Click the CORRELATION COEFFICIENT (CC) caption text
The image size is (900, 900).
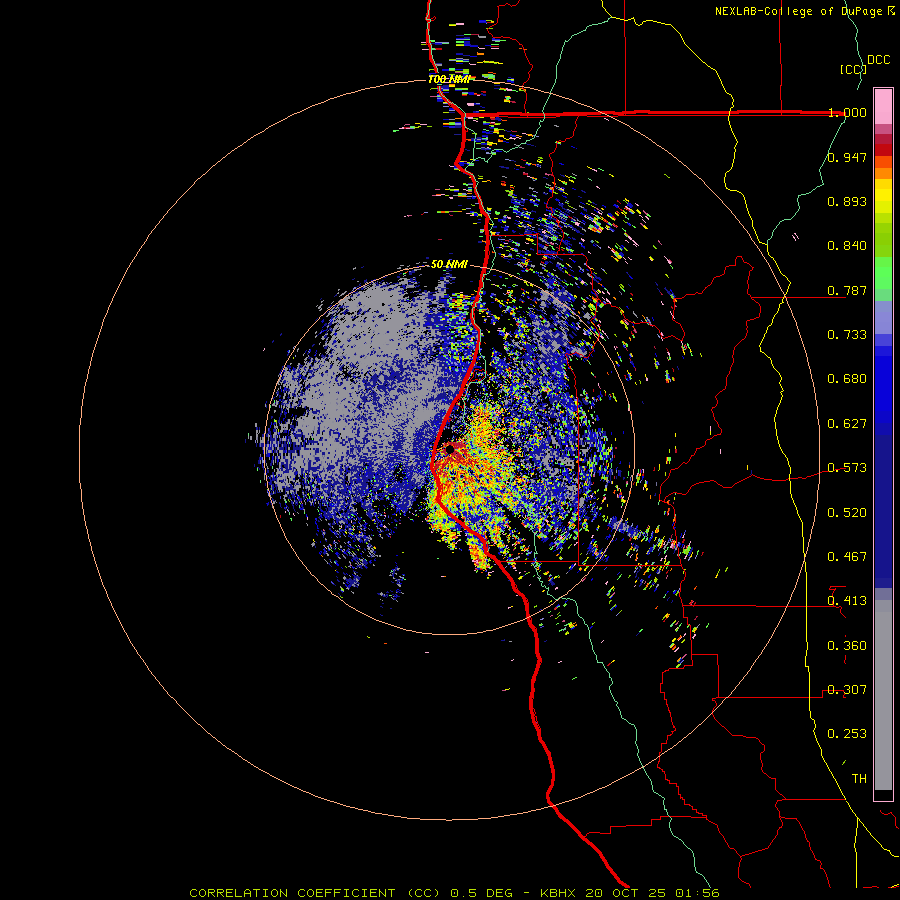(315, 893)
